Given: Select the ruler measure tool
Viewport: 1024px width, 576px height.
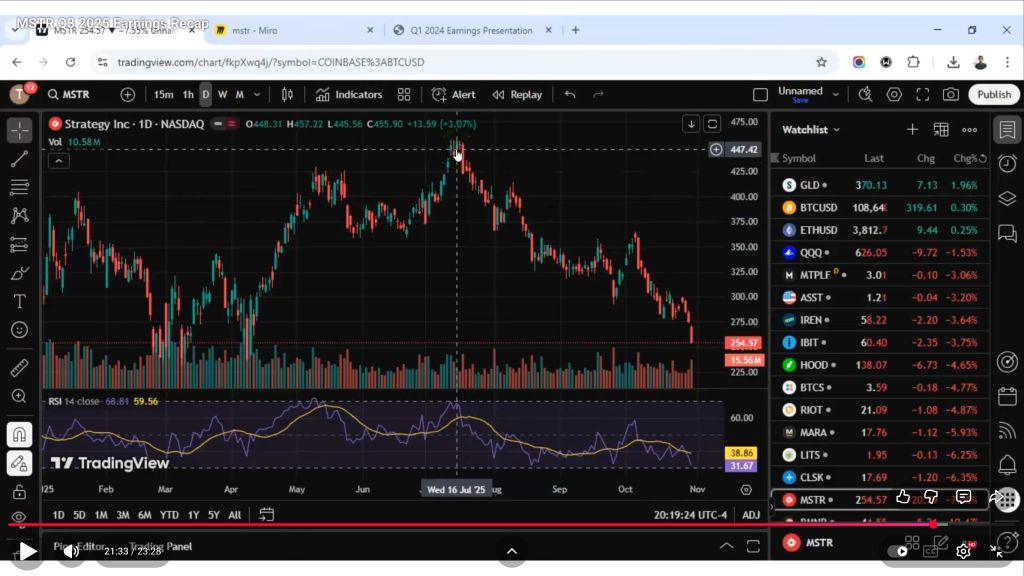Looking at the screenshot, I should (19, 367).
